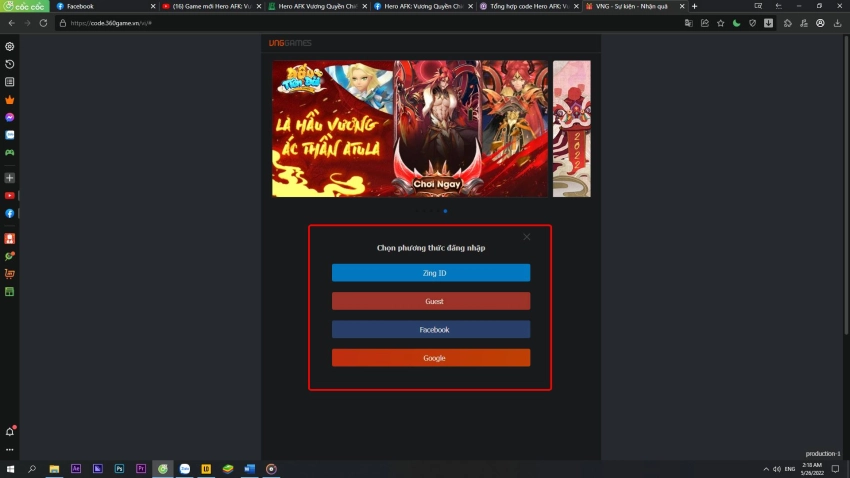This screenshot has width=850, height=478.
Task: Open sidebar settings gear icon
Action: tap(10, 47)
